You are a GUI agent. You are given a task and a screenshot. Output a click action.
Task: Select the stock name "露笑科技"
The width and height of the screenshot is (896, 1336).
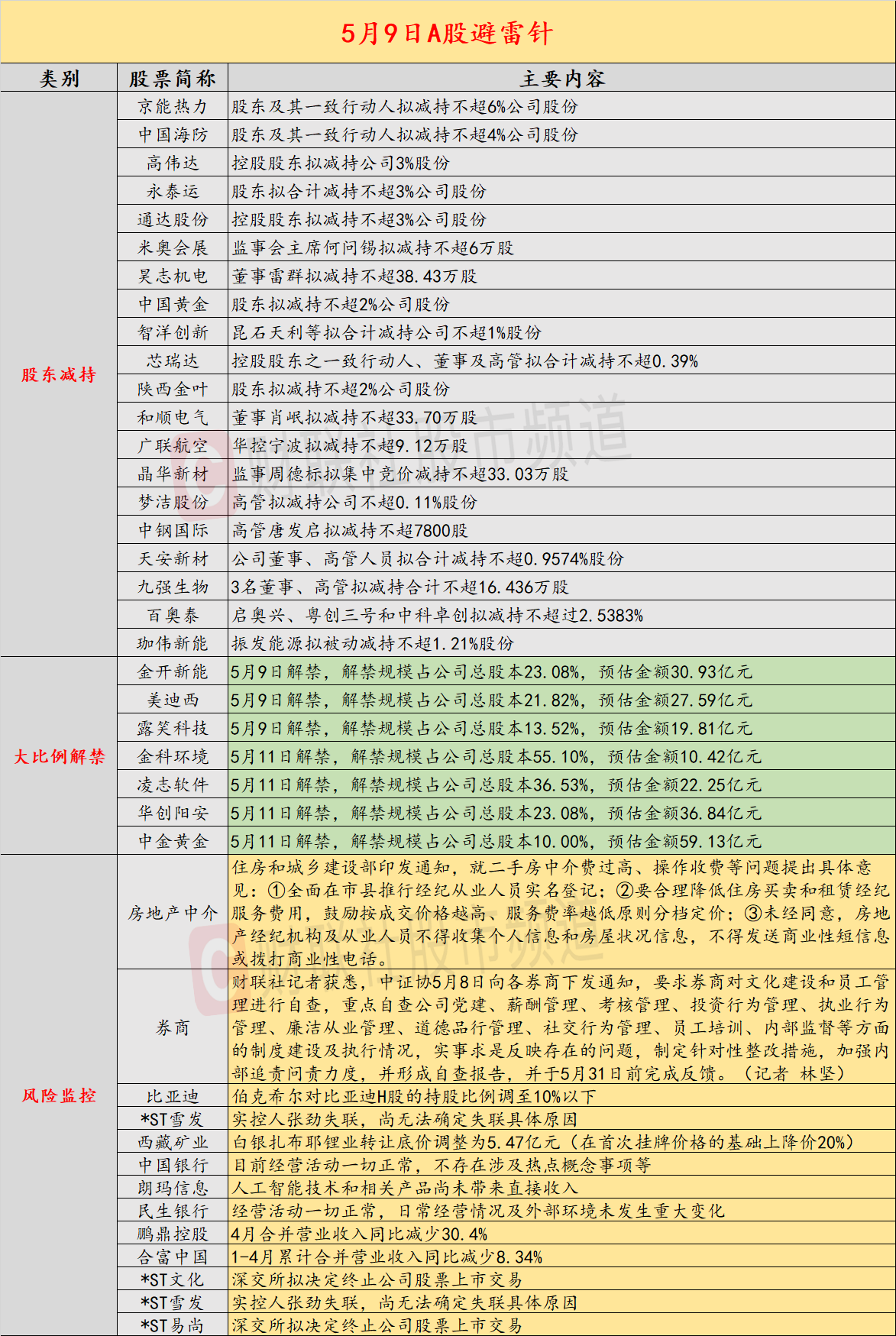[x=173, y=728]
